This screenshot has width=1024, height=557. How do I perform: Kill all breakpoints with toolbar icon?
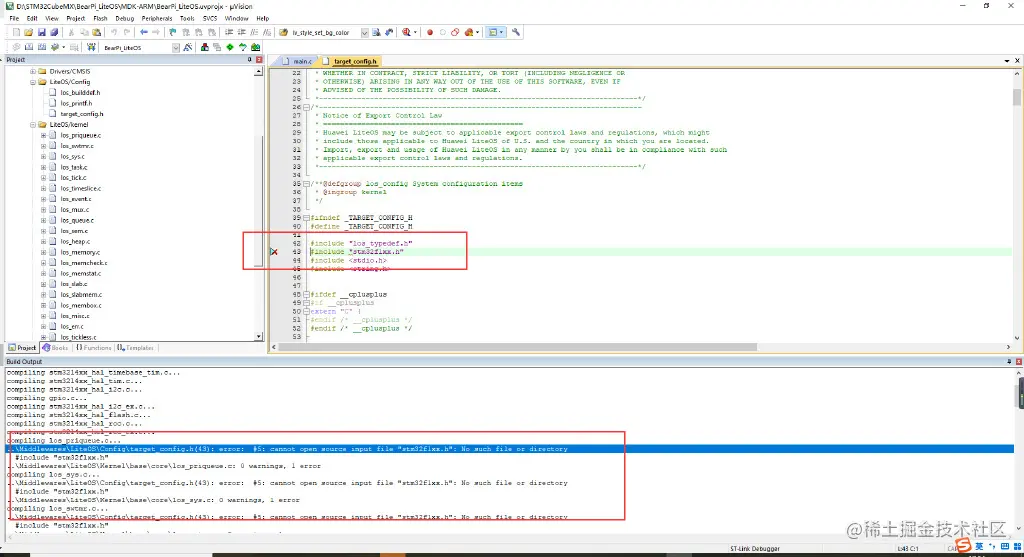(468, 32)
